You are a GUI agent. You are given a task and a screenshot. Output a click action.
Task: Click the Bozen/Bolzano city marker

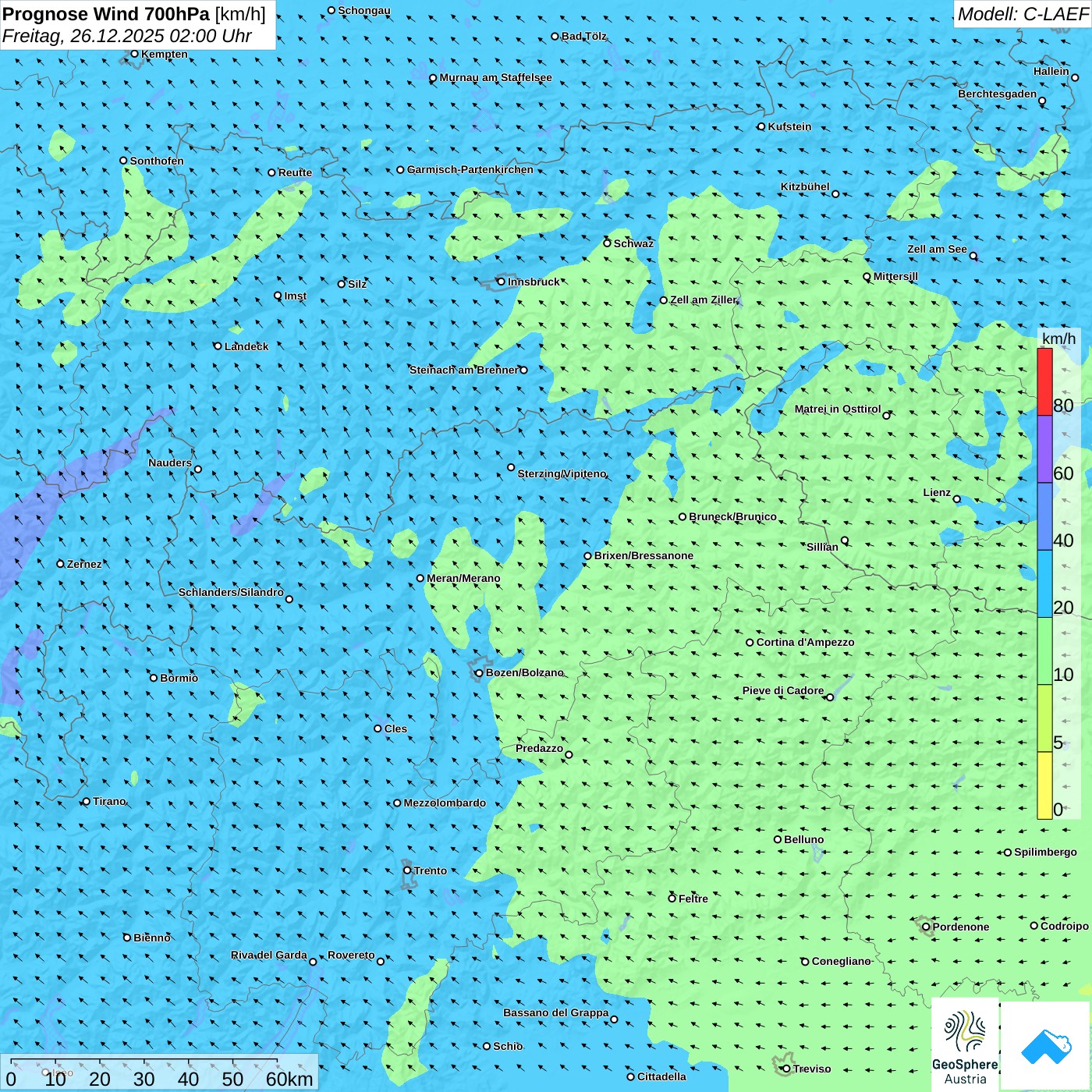(479, 673)
